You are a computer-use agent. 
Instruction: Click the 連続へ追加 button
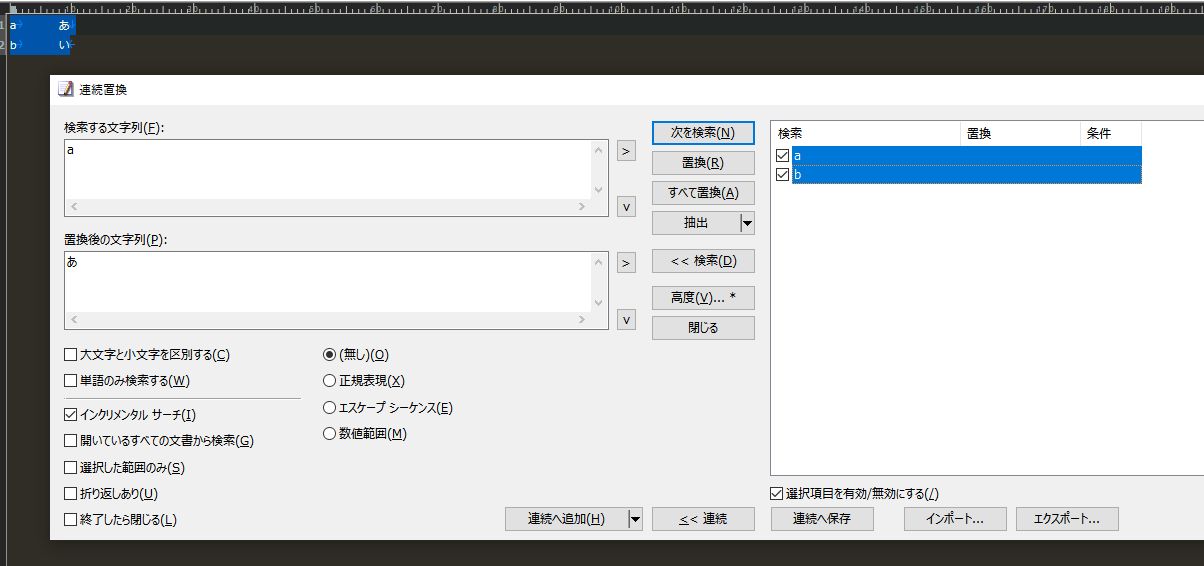(566, 518)
